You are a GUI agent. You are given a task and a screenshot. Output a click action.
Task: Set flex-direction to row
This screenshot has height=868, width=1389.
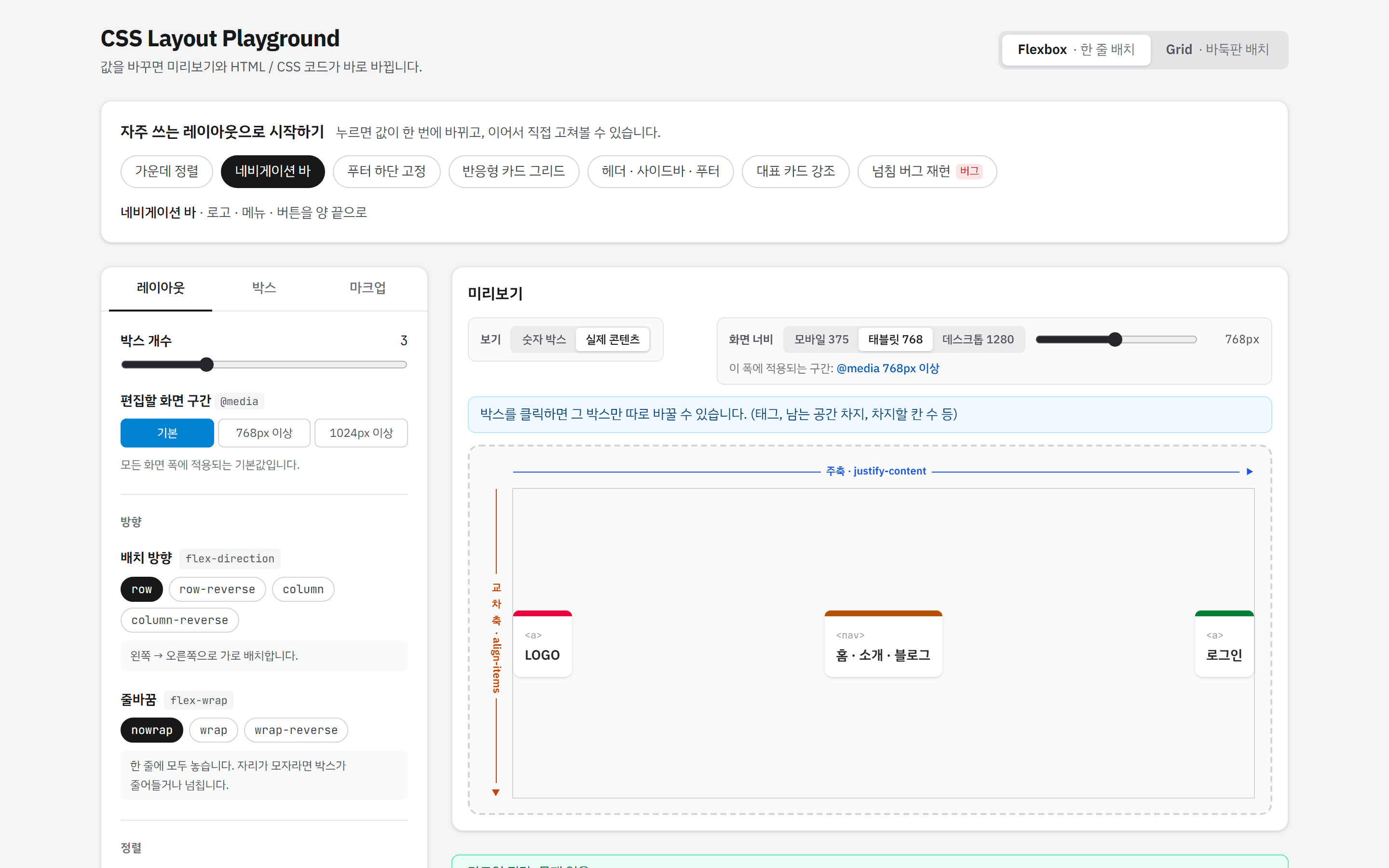142,589
